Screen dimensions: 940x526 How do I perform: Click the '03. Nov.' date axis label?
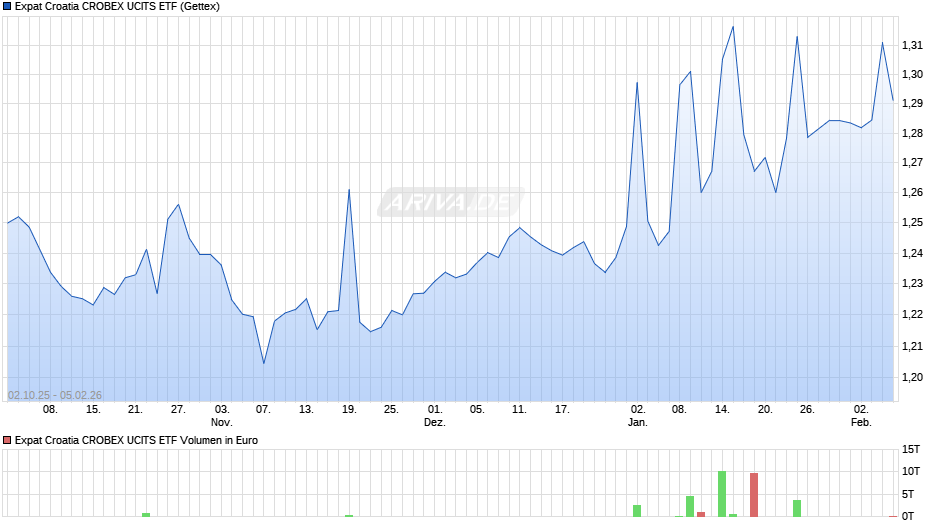222,416
